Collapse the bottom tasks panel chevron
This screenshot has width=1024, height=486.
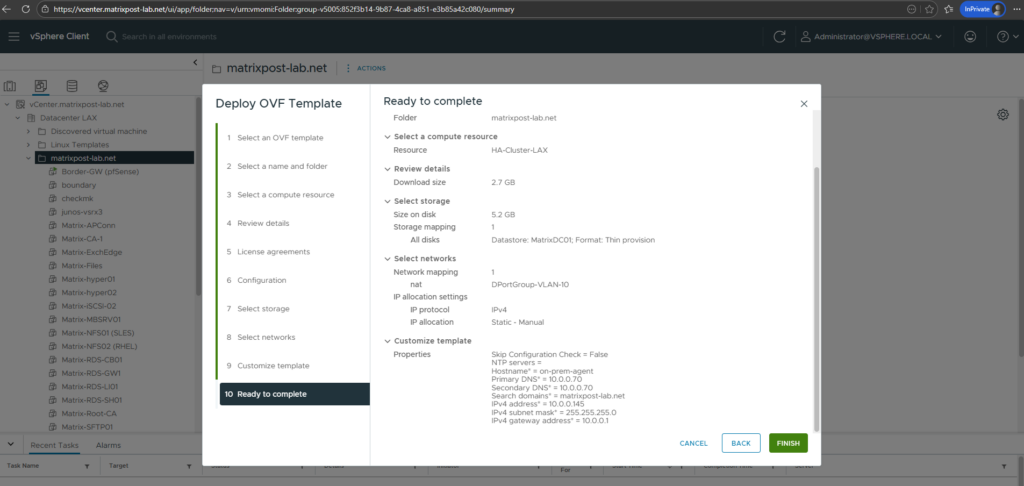(10, 444)
